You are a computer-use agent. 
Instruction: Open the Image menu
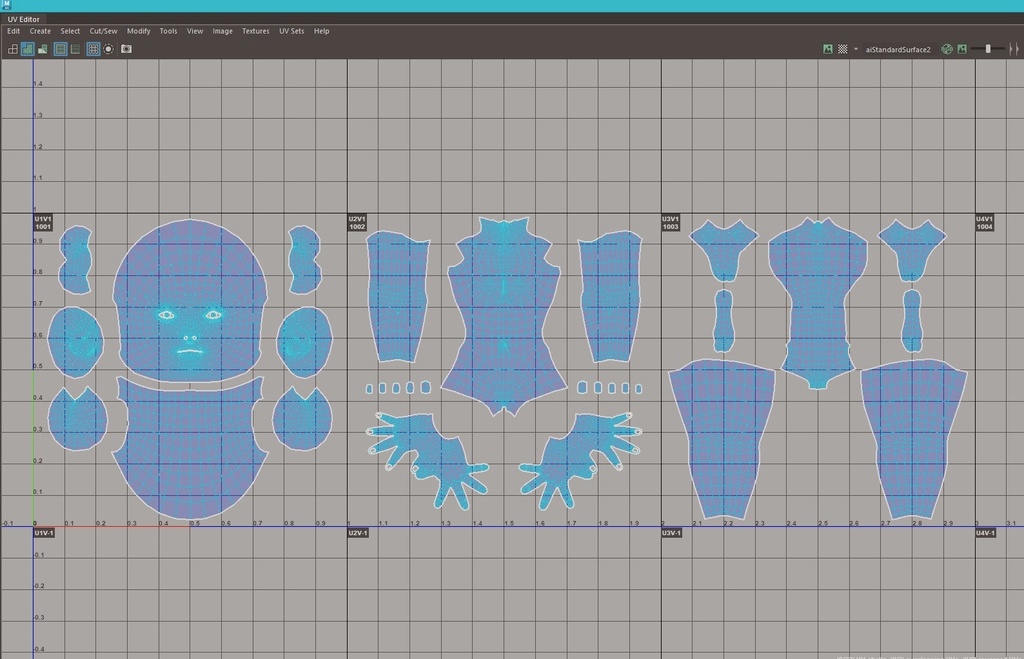pyautogui.click(x=222, y=31)
